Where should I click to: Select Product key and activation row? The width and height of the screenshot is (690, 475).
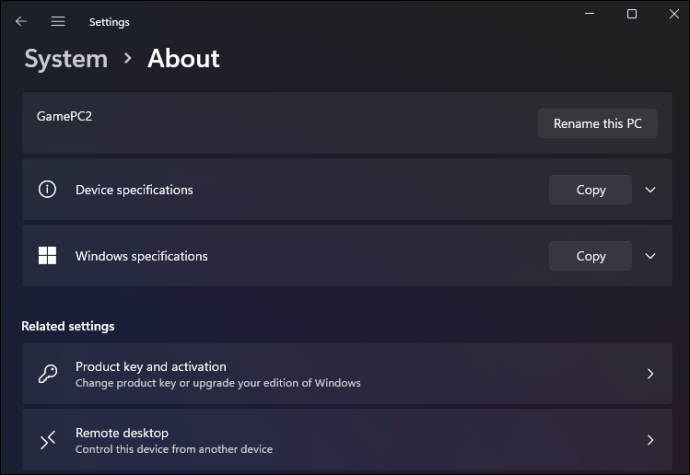click(300, 374)
